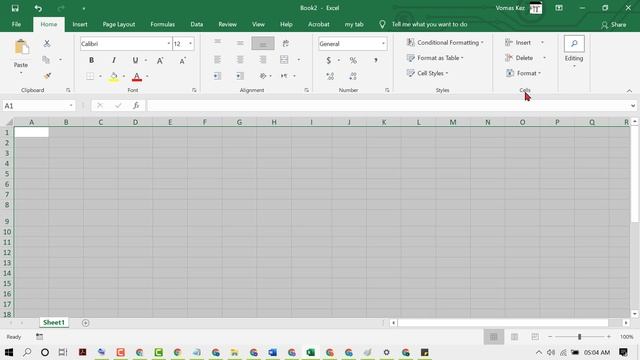Viewport: 640px width, 360px height.
Task: Select the Sheet1 tab
Action: click(x=54, y=322)
